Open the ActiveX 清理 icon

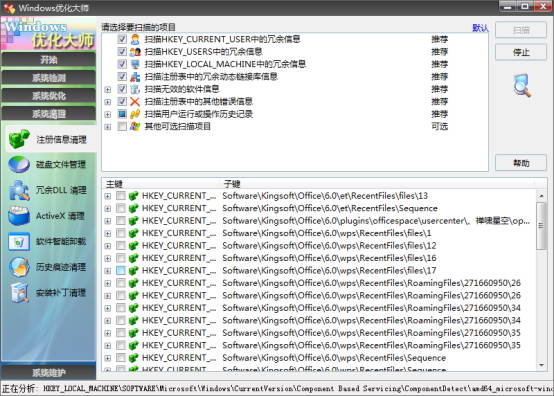[19, 216]
